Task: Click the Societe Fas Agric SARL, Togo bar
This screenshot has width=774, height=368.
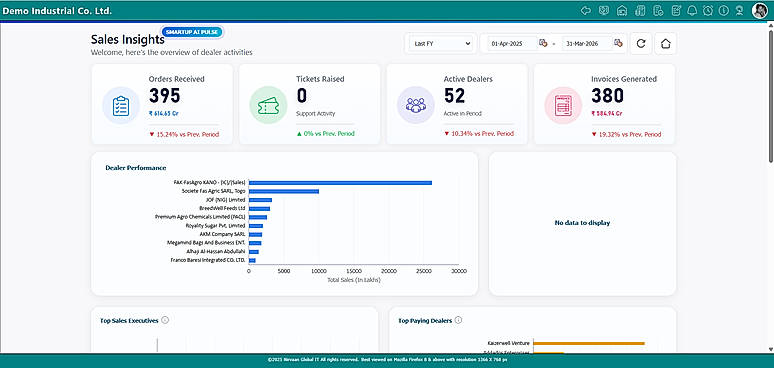Action: tap(284, 191)
